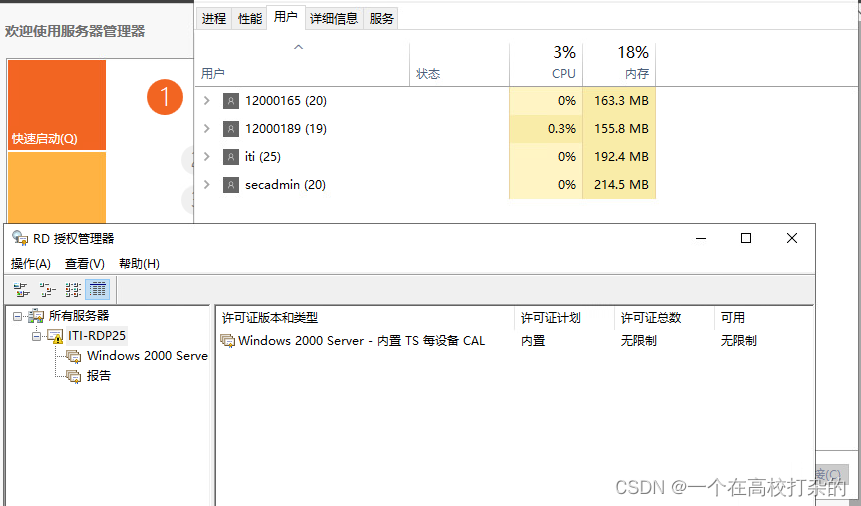
Task: Expand the secadmin (20) user row
Action: click(x=206, y=185)
